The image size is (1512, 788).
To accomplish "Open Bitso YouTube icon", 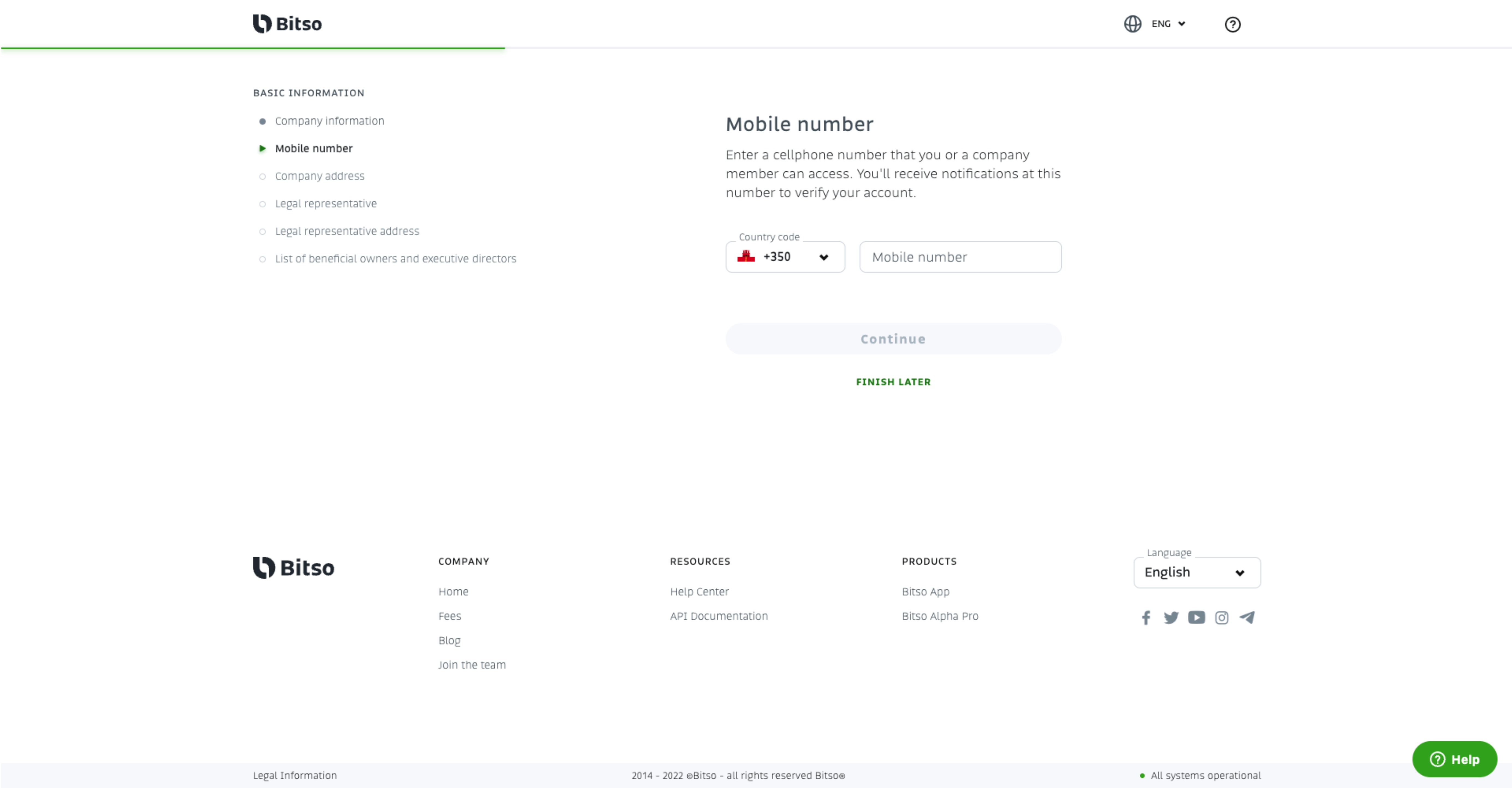I will pos(1196,617).
